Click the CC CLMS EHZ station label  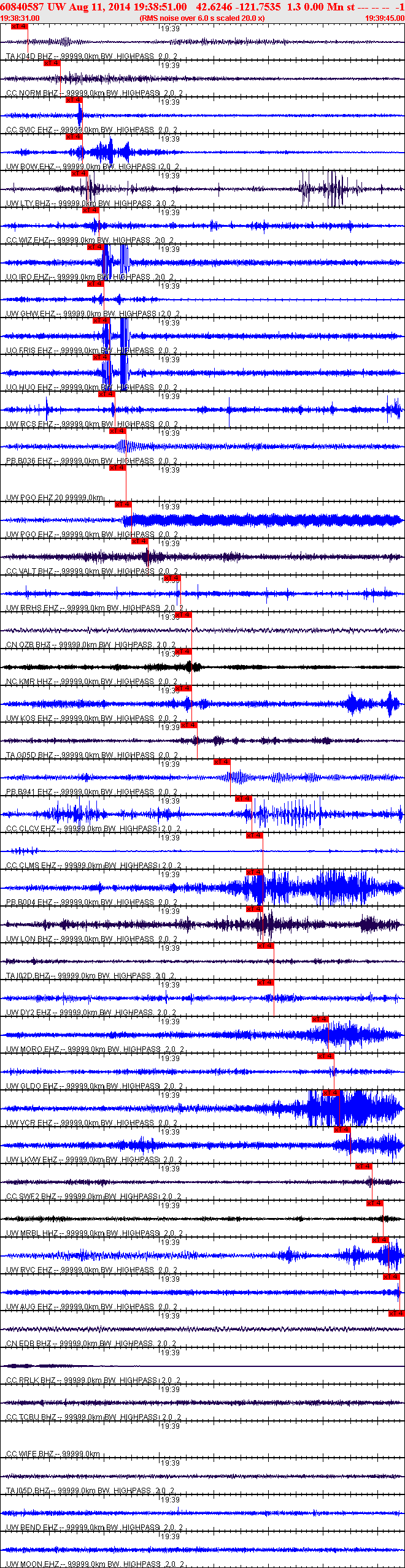coord(94,866)
